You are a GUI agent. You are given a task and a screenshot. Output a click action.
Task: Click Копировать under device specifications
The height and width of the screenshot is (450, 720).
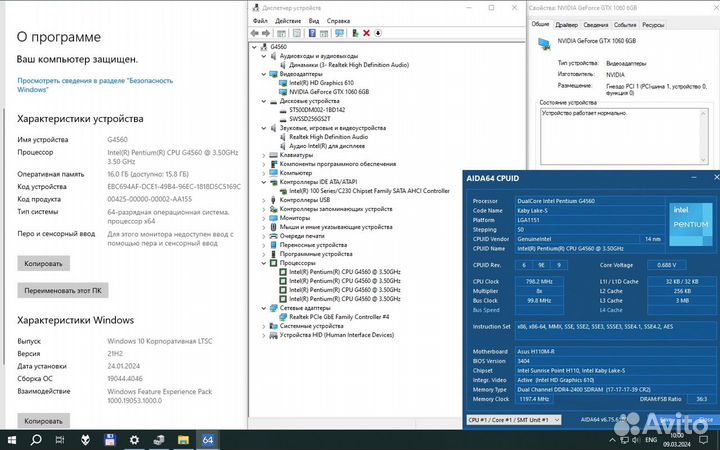pyautogui.click(x=44, y=264)
